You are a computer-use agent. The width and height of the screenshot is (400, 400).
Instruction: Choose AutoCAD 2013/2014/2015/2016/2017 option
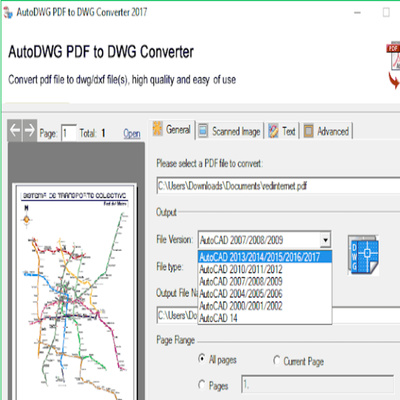[265, 257]
